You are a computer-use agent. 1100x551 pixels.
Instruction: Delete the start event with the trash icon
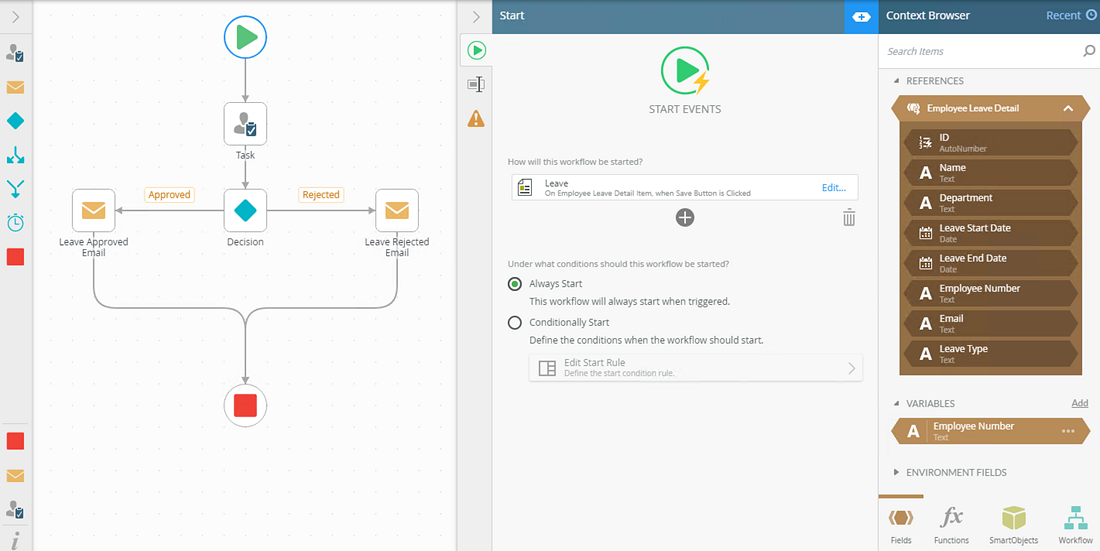(x=848, y=217)
